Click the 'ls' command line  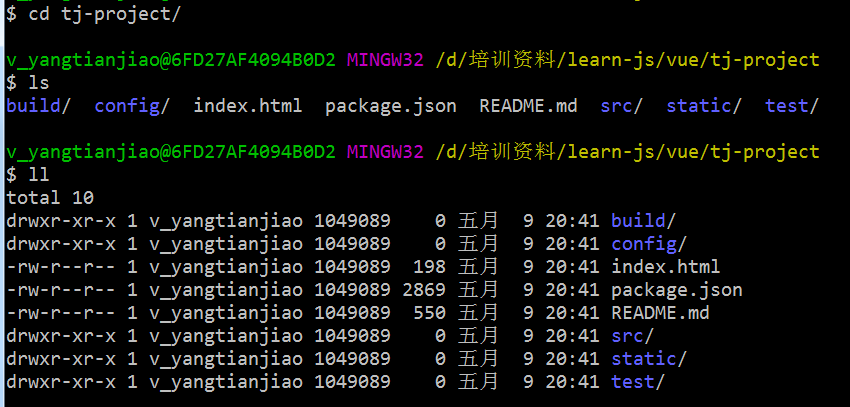28,83
